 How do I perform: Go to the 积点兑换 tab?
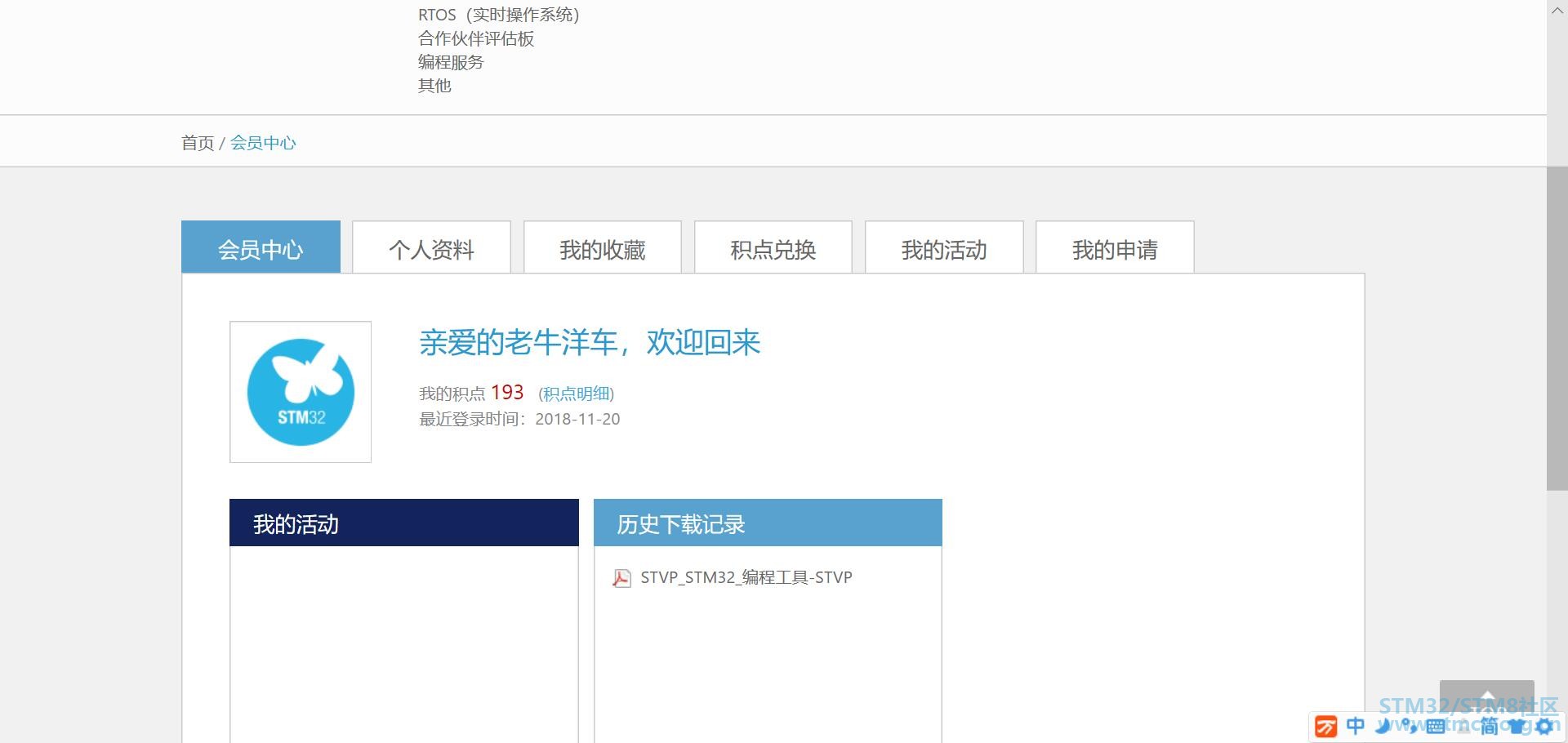pyautogui.click(x=773, y=247)
